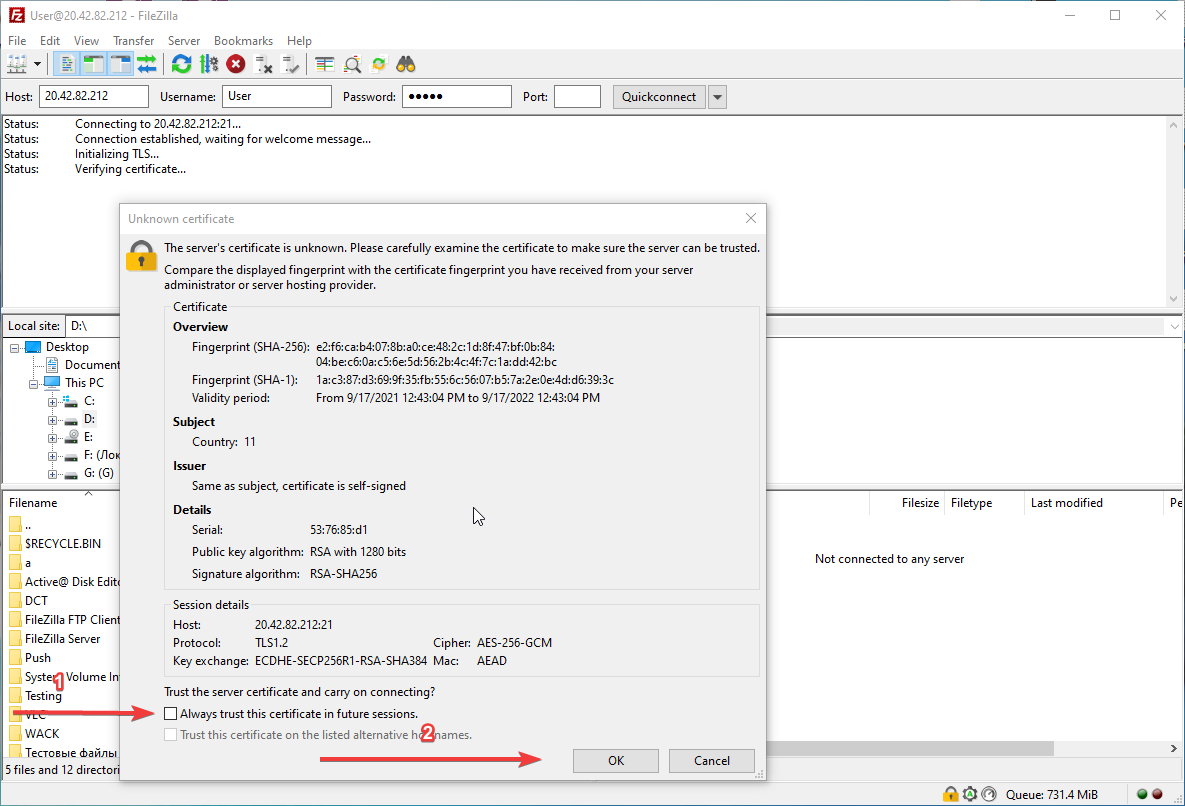Select the parent directory '..' entry
Screen dimensions: 1185x806
(x=28, y=525)
